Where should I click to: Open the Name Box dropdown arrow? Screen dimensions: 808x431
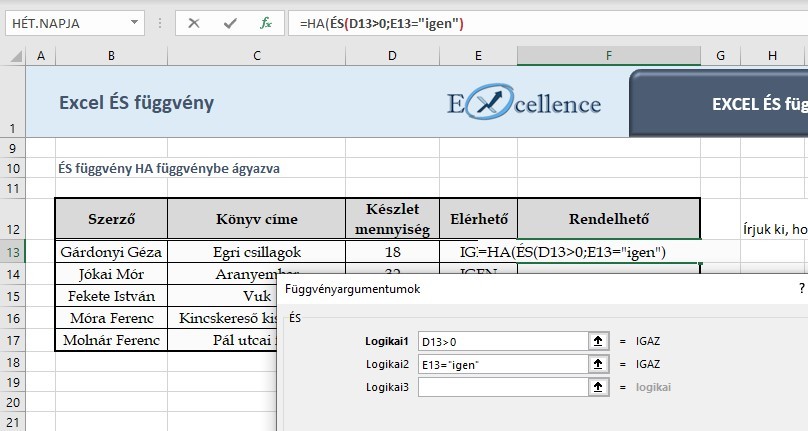pos(134,23)
